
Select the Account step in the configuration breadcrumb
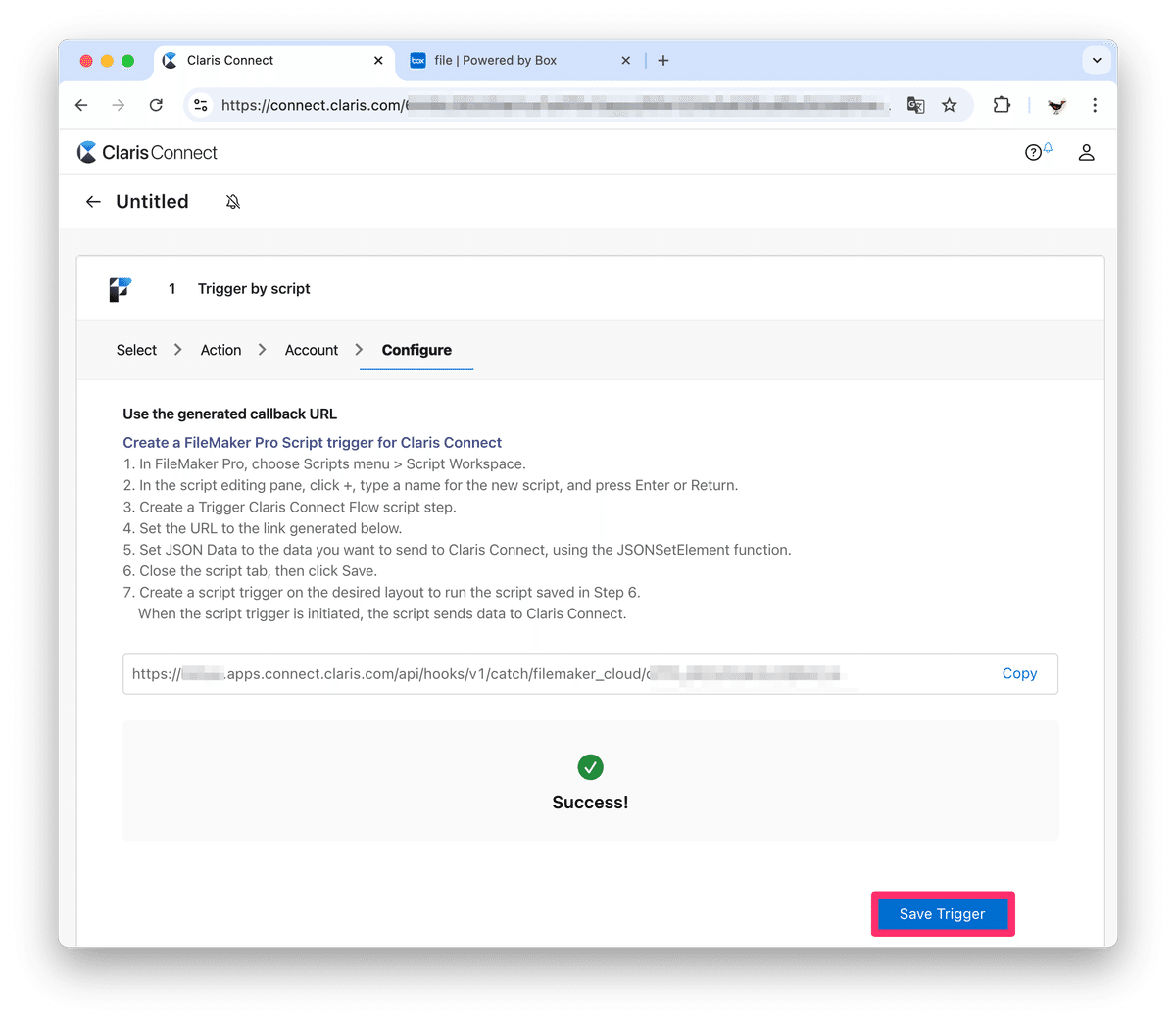311,350
